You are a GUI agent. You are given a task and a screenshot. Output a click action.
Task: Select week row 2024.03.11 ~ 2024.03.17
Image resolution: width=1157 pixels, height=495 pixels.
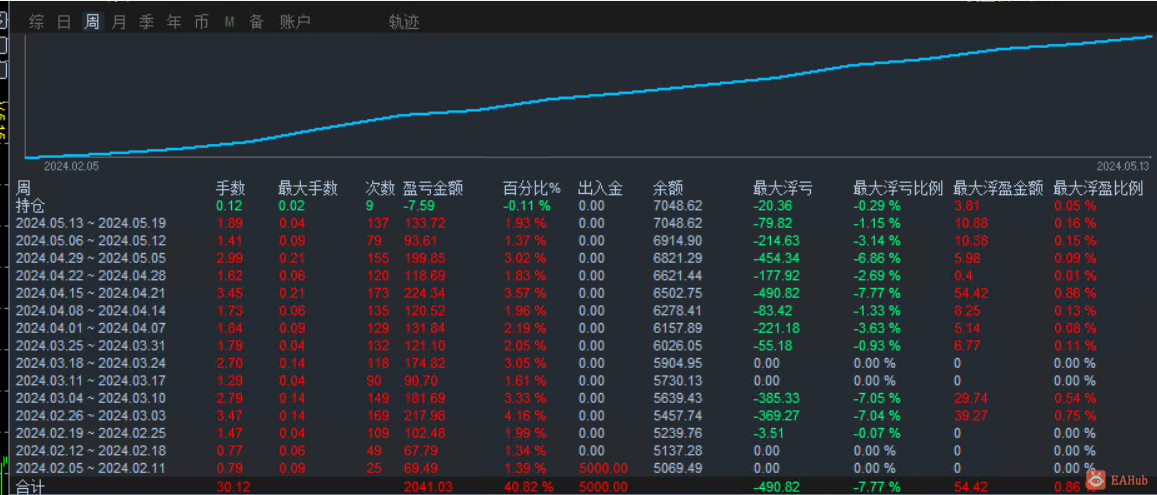tap(578, 381)
